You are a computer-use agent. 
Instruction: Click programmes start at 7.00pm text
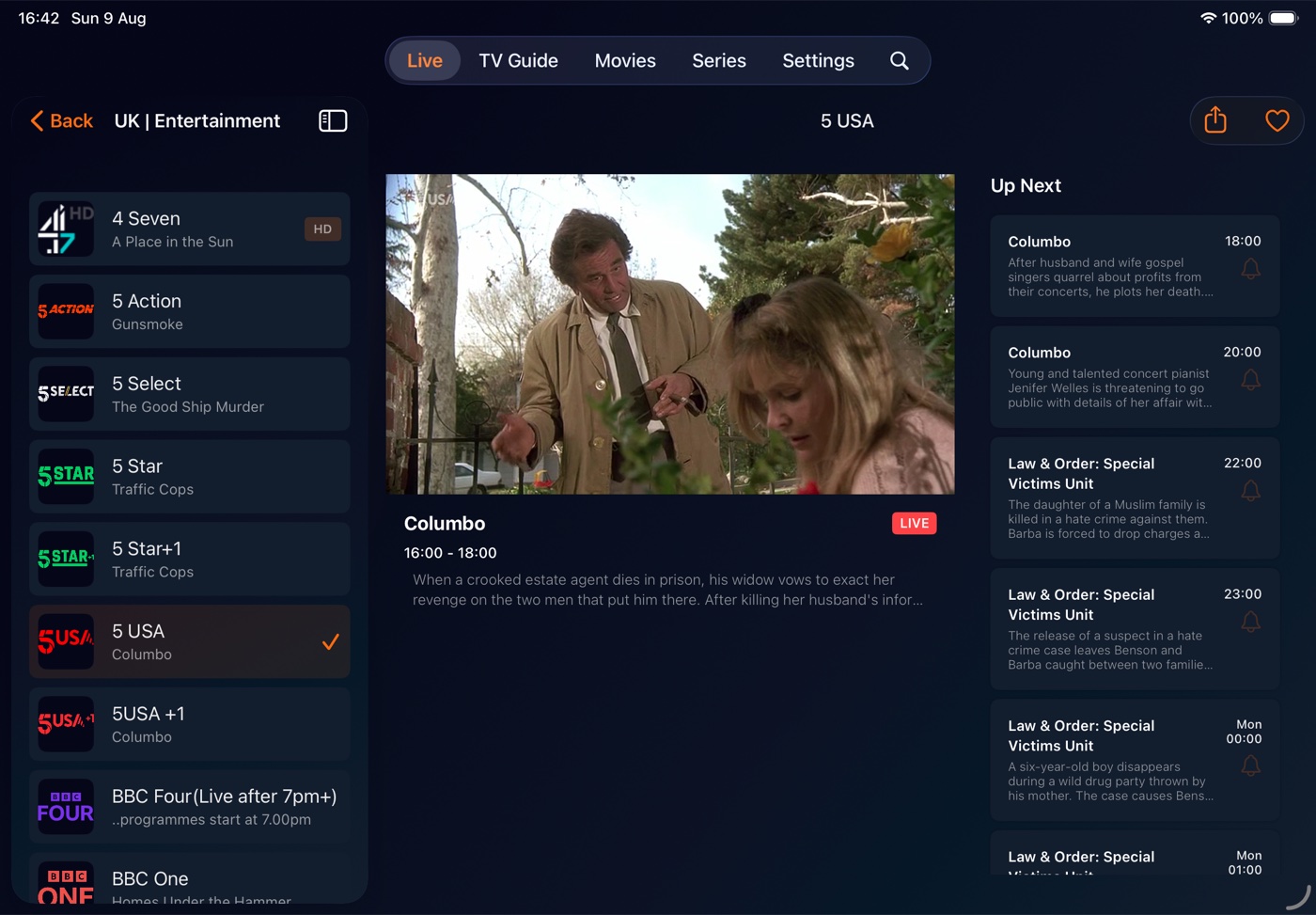(211, 820)
